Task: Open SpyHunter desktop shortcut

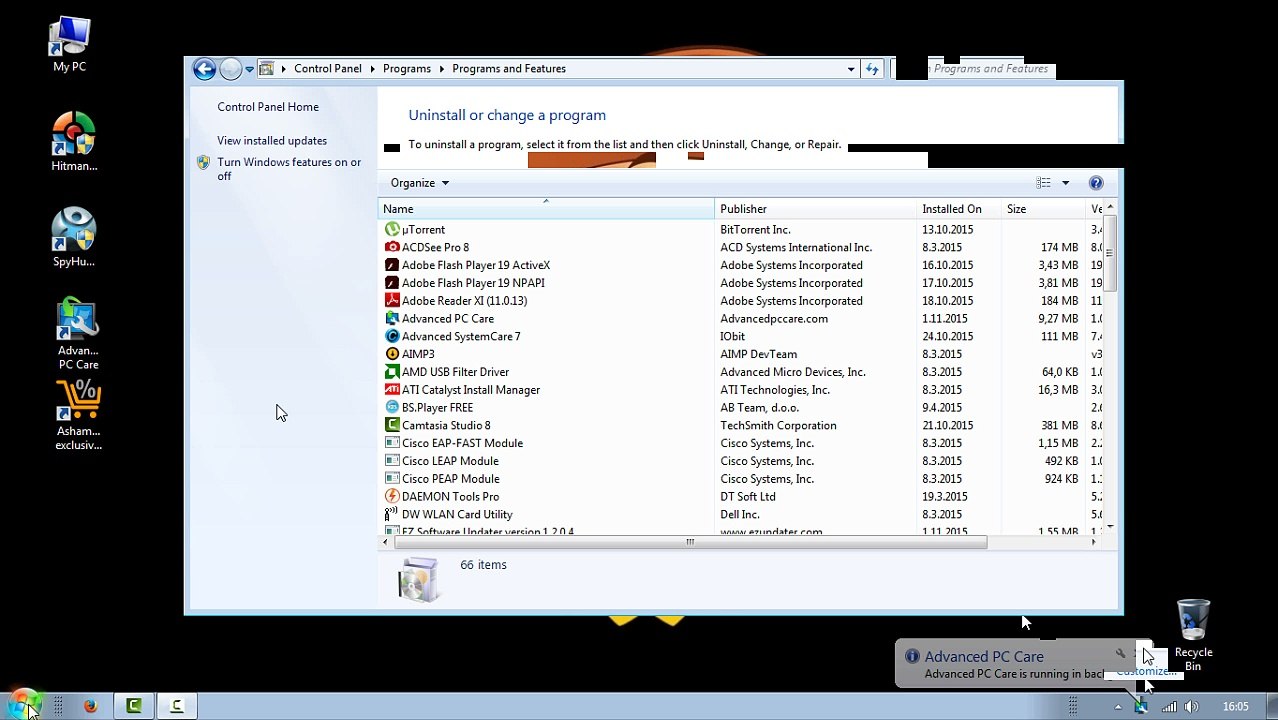Action: (74, 238)
